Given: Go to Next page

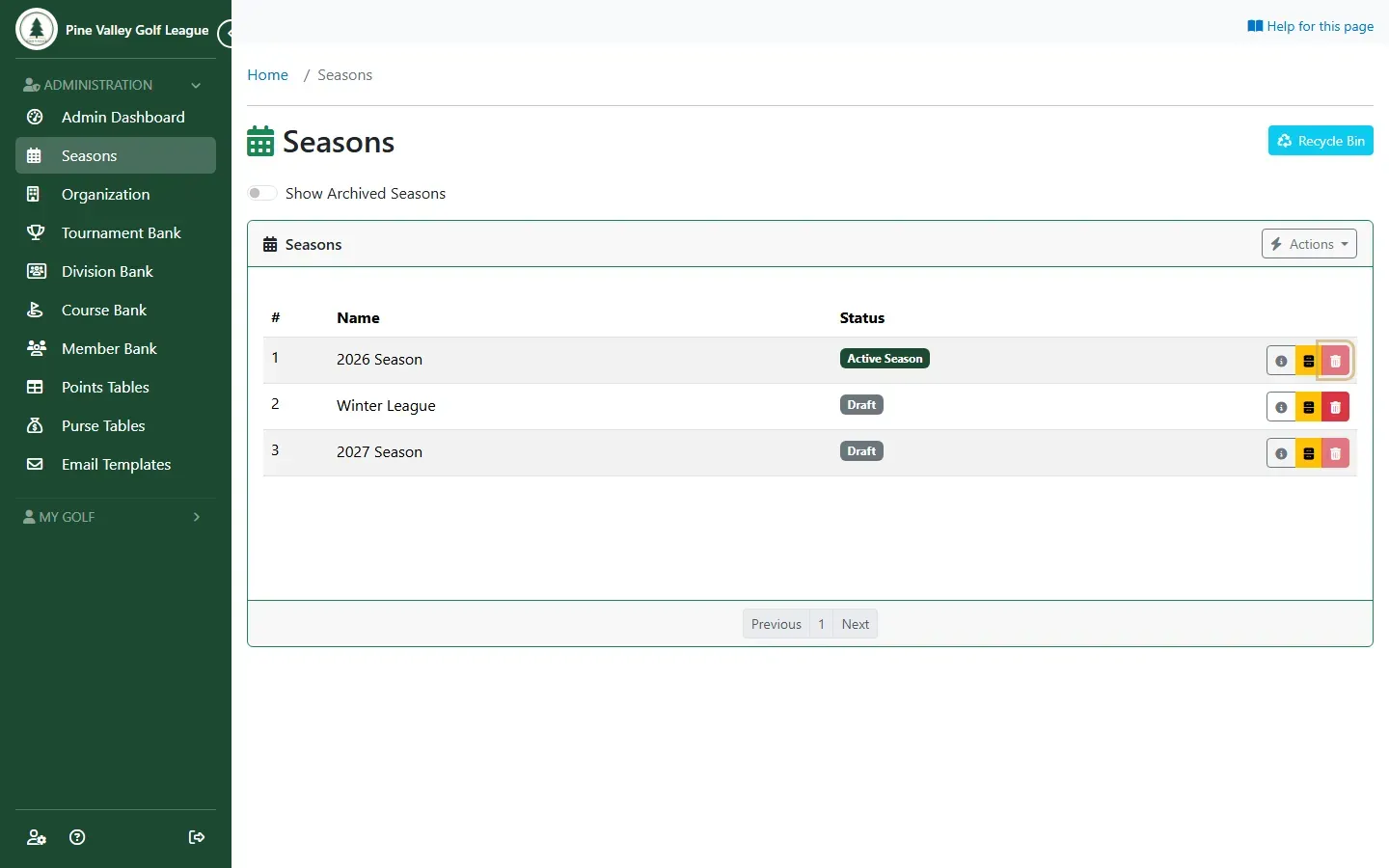Looking at the screenshot, I should click(x=856, y=624).
